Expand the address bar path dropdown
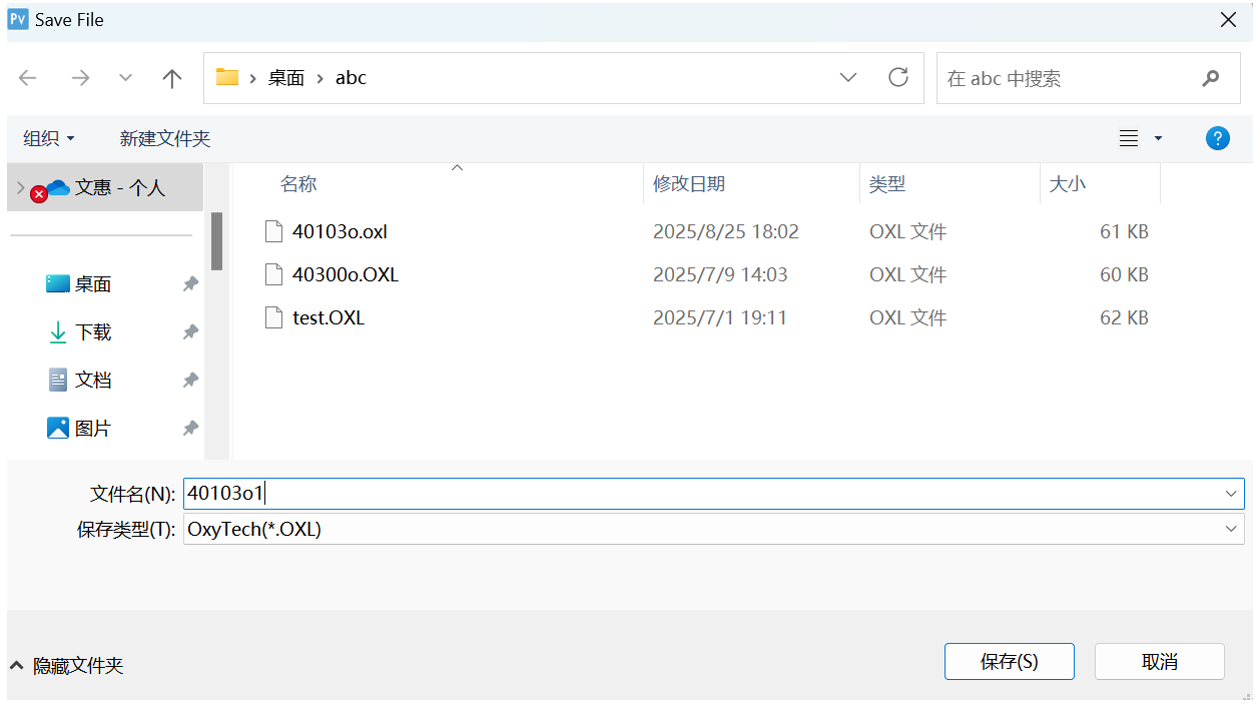This screenshot has height=706, width=1257. click(x=848, y=78)
